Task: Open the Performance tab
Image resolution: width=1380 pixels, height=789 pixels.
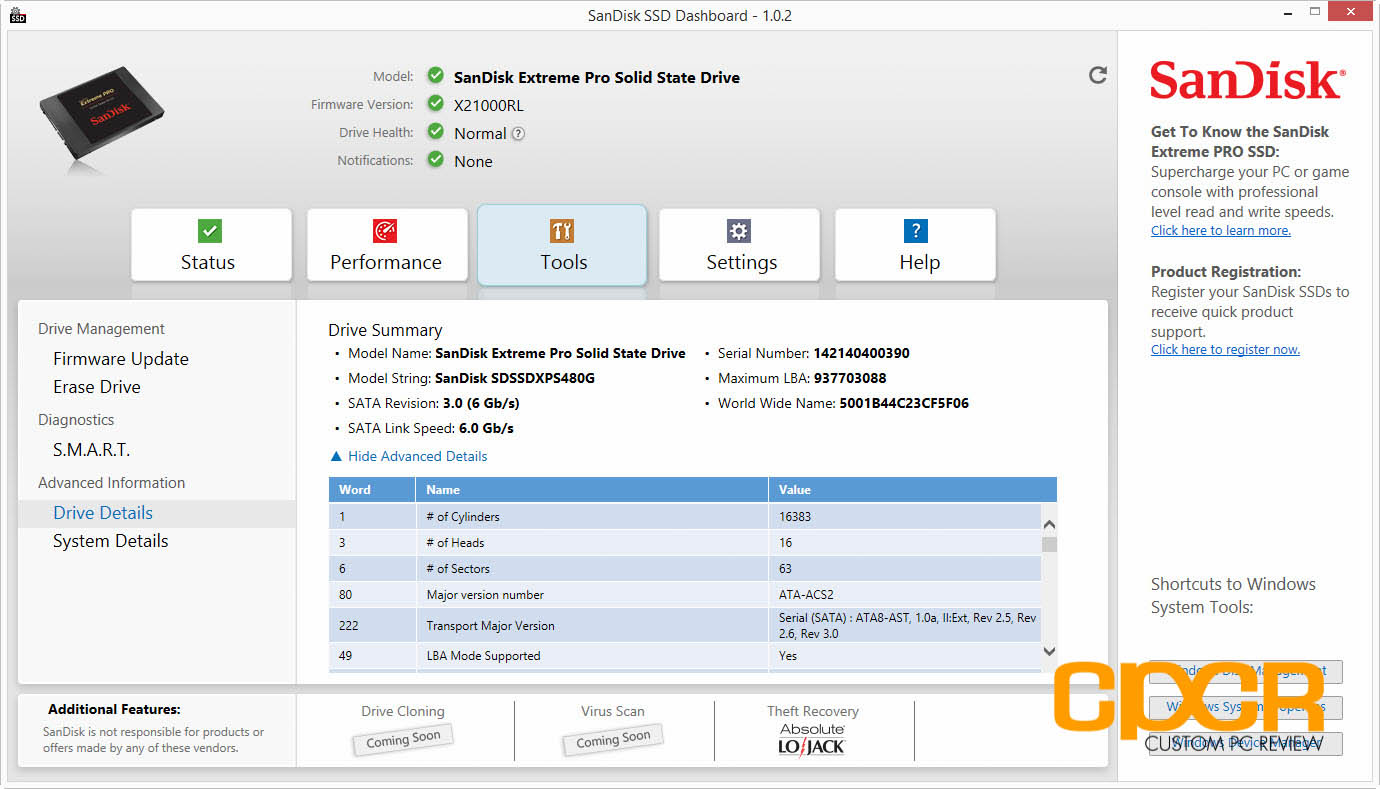Action: click(x=387, y=245)
